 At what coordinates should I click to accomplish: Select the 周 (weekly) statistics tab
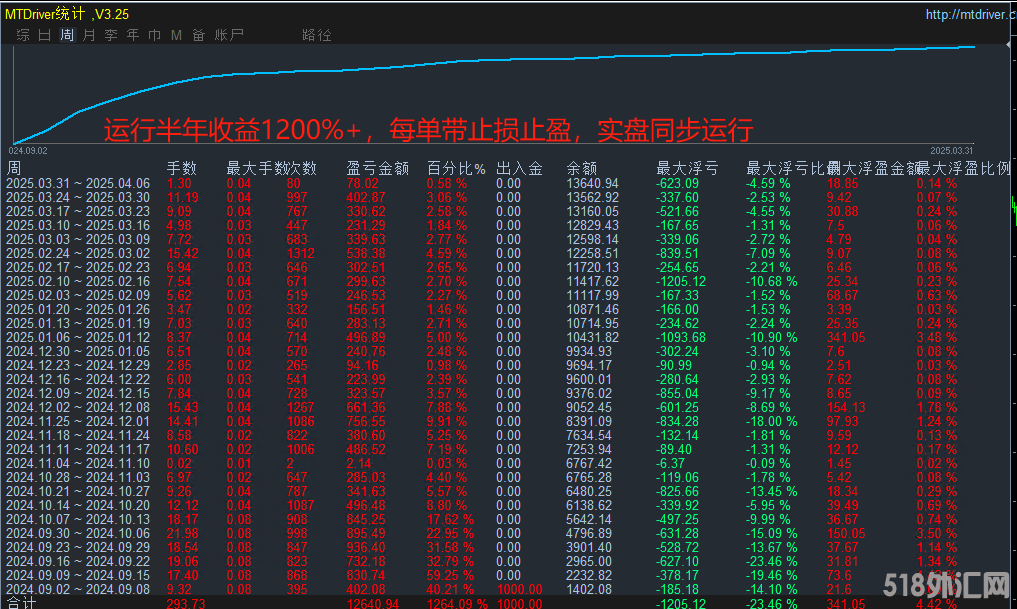(67, 35)
